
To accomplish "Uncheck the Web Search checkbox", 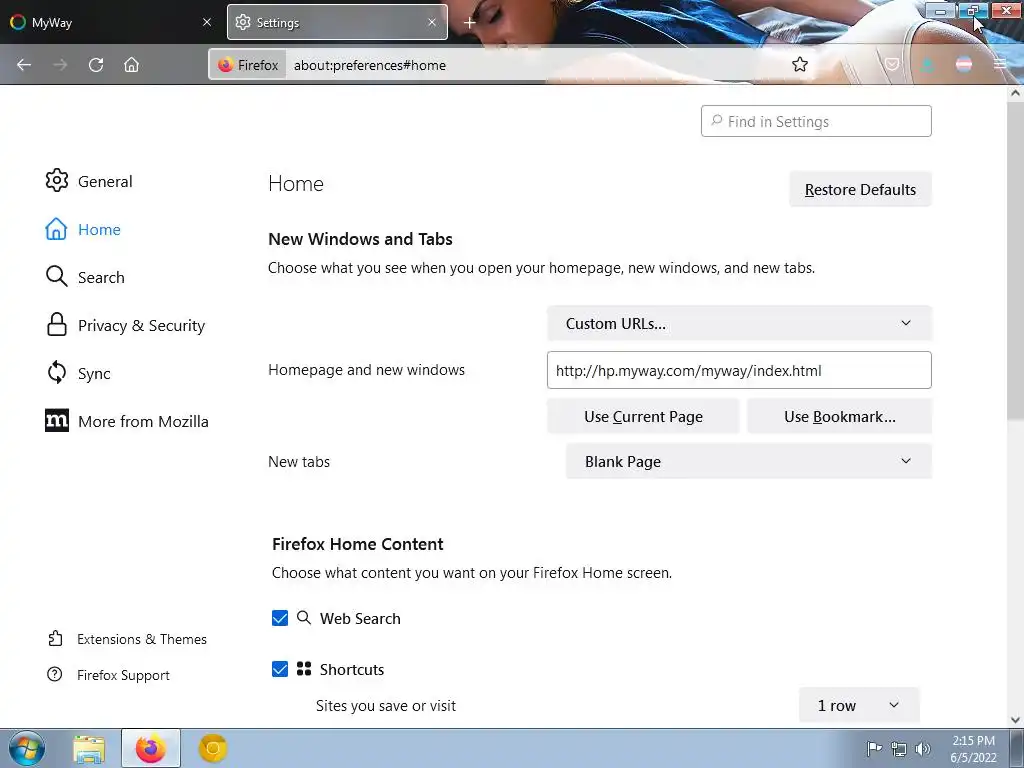I will tap(280, 618).
